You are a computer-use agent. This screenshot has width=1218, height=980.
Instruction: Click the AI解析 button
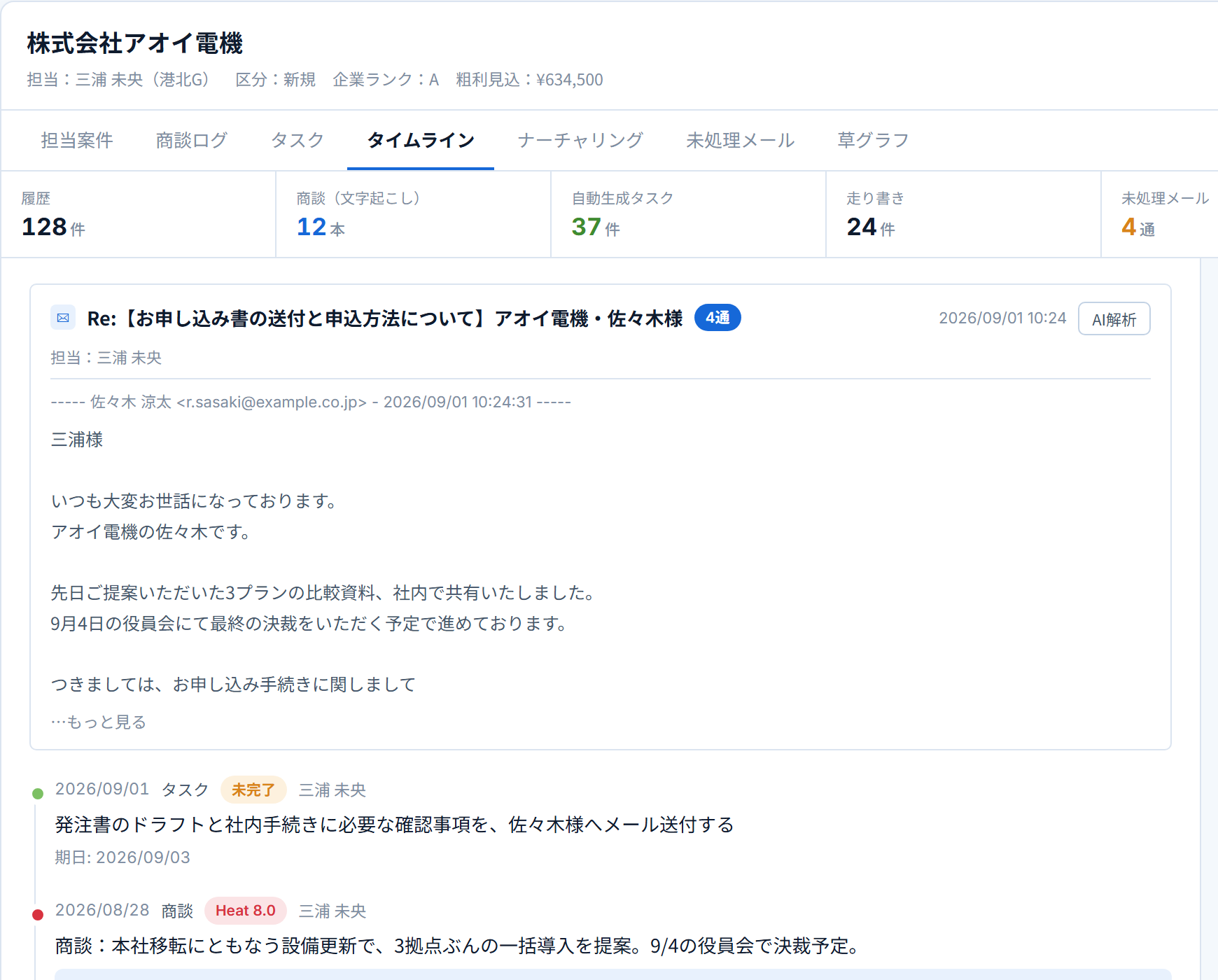point(1114,318)
